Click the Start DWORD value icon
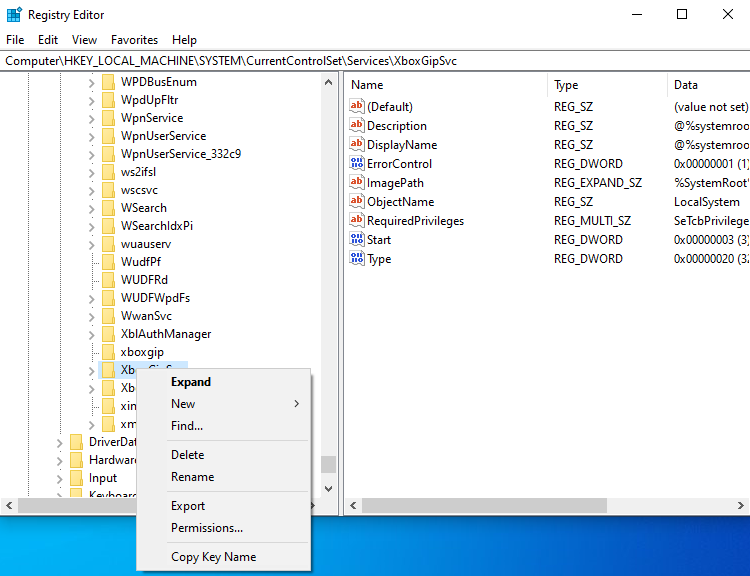The height and width of the screenshot is (576, 750). click(x=357, y=239)
